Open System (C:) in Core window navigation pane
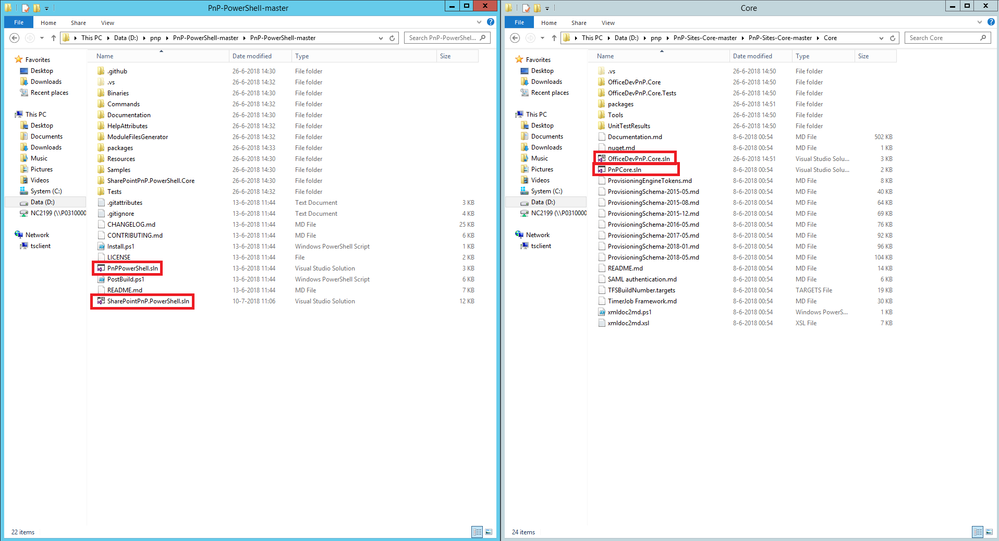Image resolution: width=999 pixels, height=541 pixels. tap(546, 191)
